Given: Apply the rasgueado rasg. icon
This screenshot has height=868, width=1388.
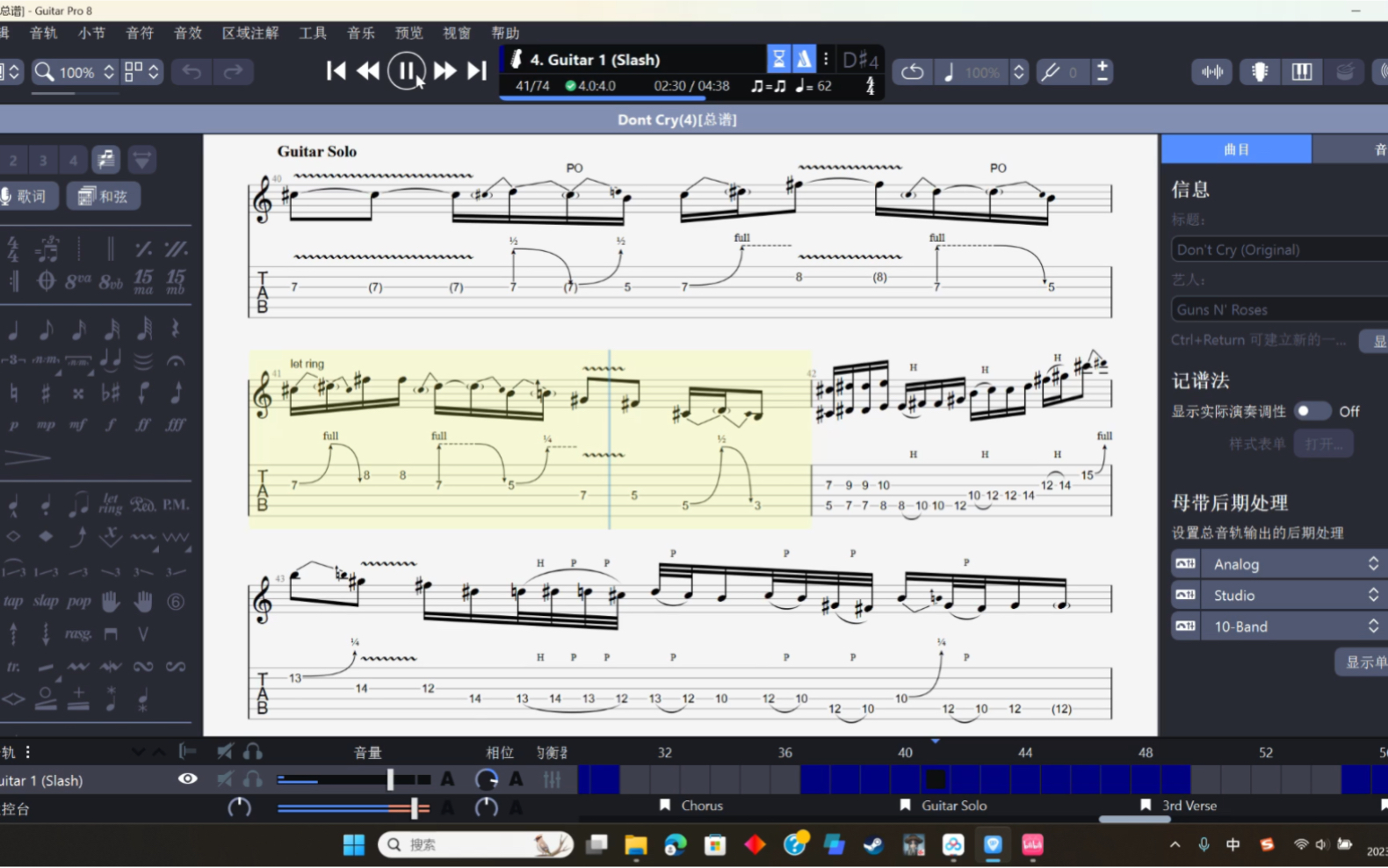Looking at the screenshot, I should pyautogui.click(x=78, y=633).
